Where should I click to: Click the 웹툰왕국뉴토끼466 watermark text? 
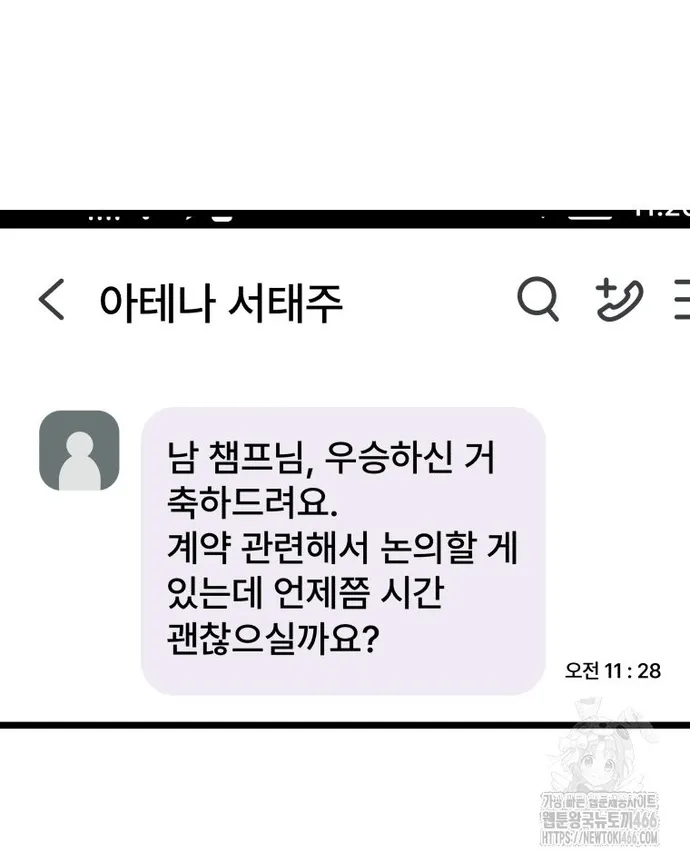coord(600,819)
